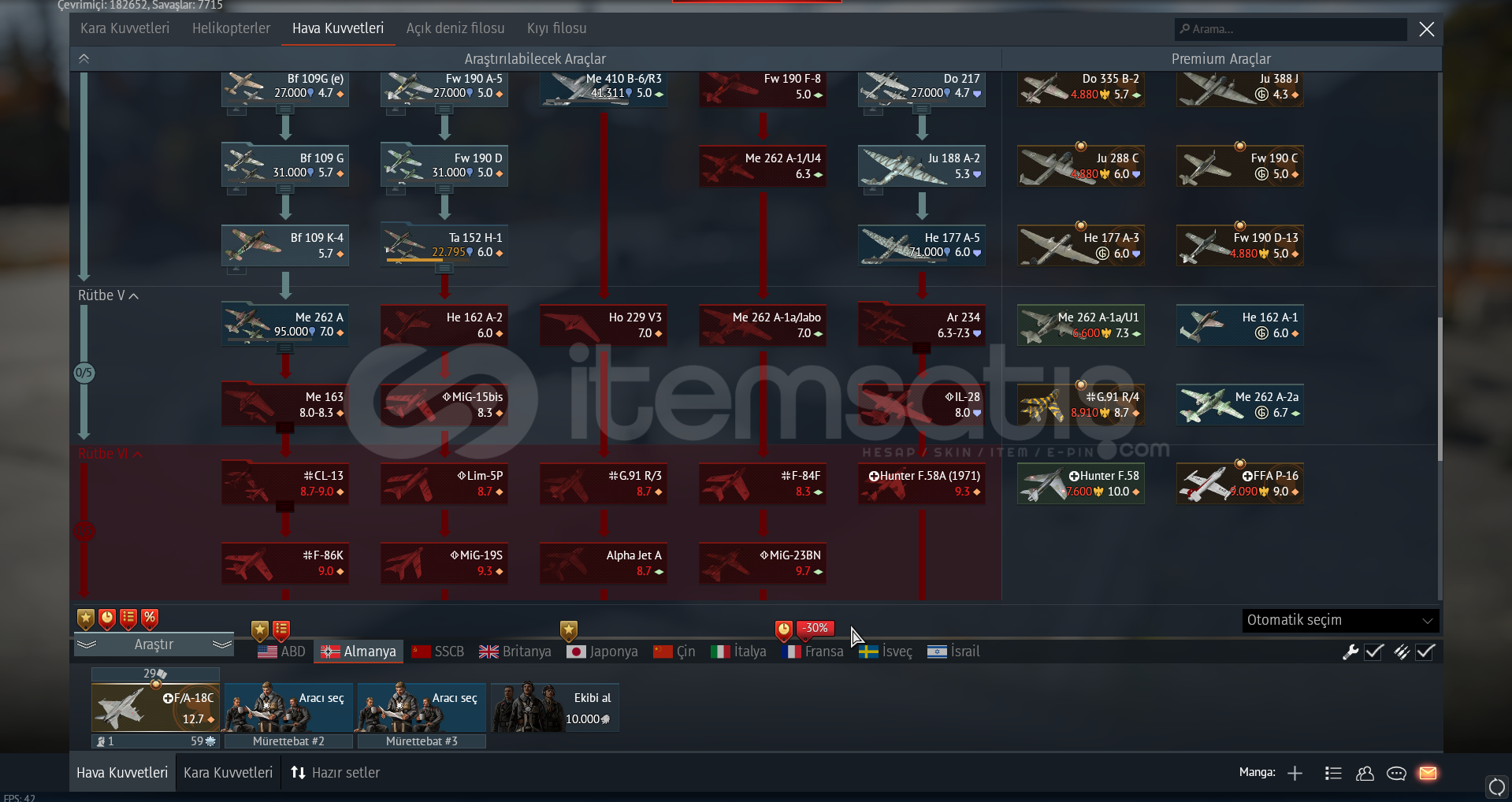Click Aracı seç for Mürettebat #3

[422, 708]
